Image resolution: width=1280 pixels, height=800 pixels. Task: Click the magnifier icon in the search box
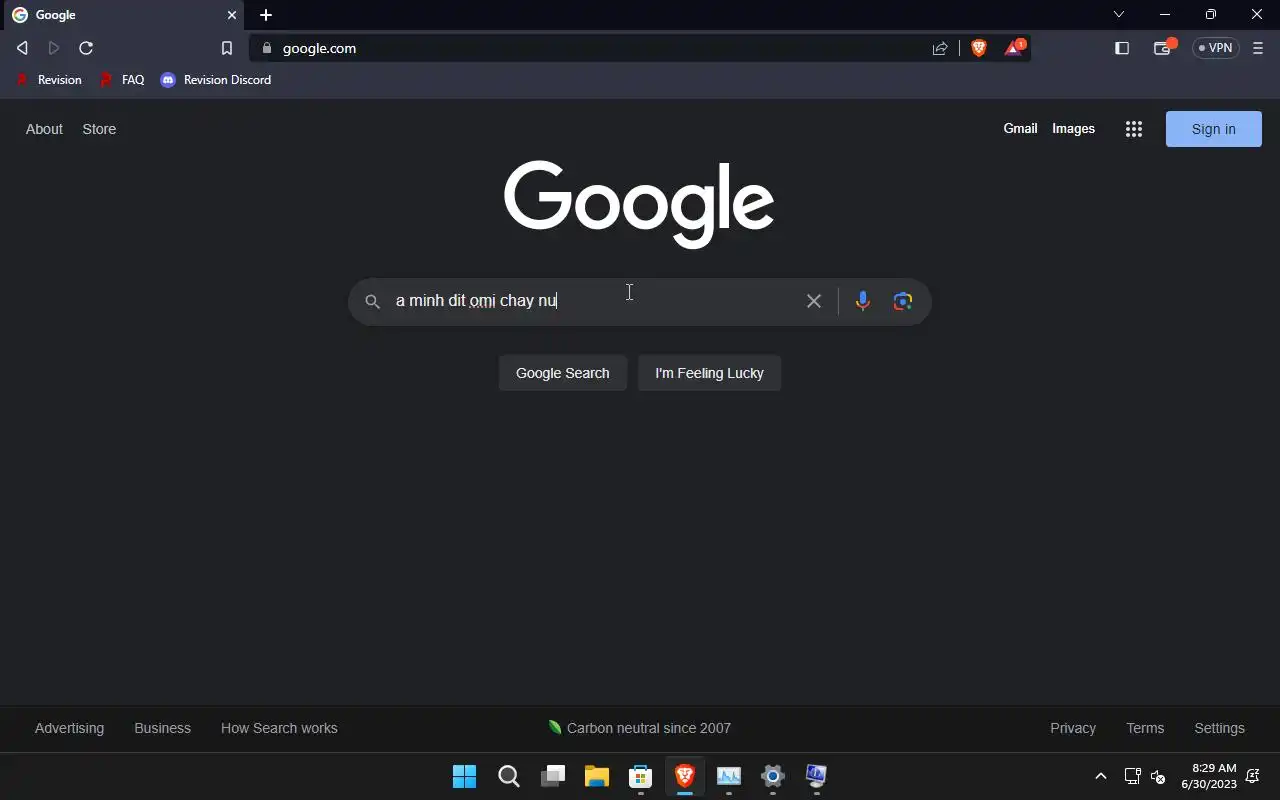coord(372,301)
